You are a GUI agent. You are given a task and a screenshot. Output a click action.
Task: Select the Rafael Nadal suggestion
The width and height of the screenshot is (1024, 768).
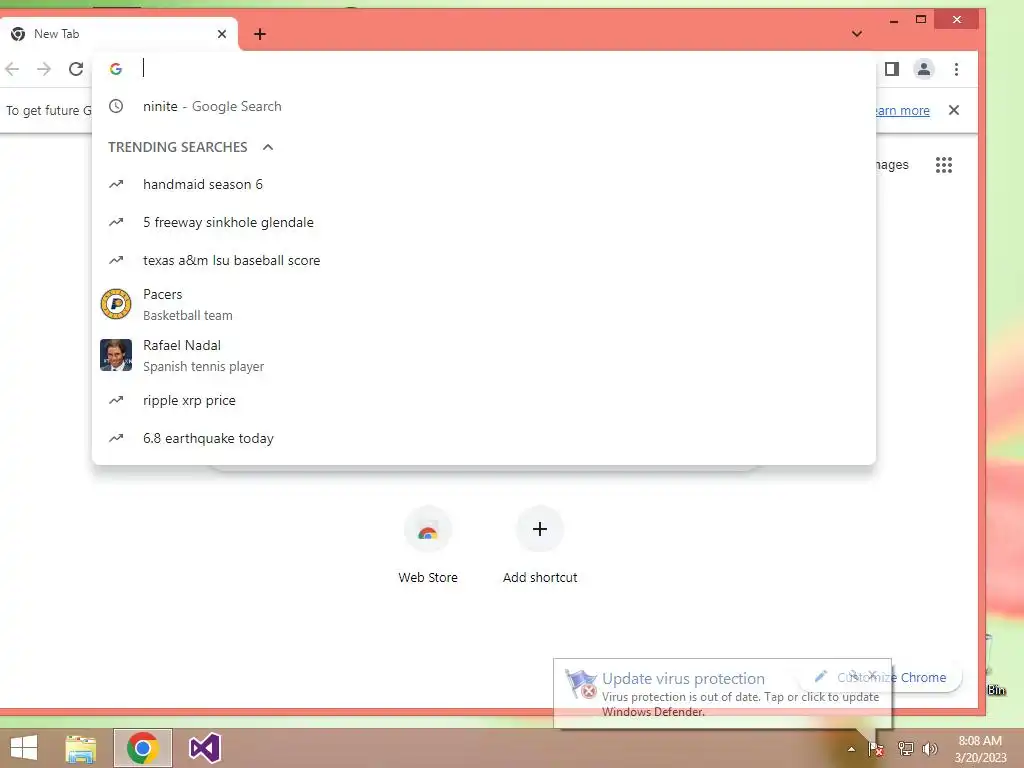coord(483,355)
